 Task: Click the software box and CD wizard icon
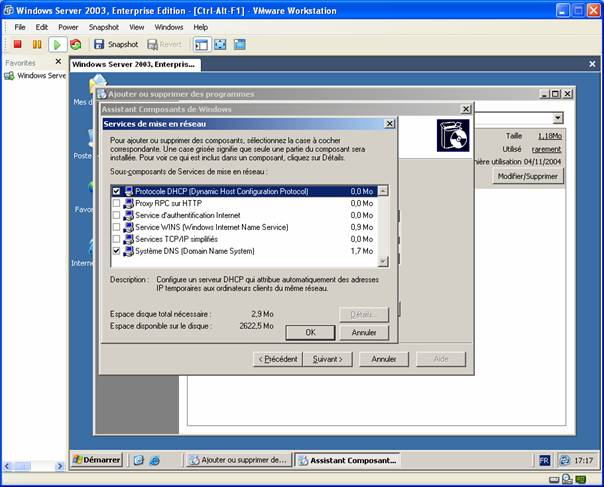[453, 135]
